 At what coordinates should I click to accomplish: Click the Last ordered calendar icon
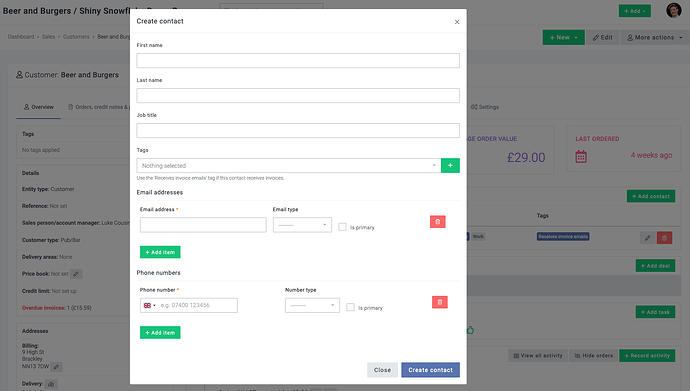click(x=581, y=156)
